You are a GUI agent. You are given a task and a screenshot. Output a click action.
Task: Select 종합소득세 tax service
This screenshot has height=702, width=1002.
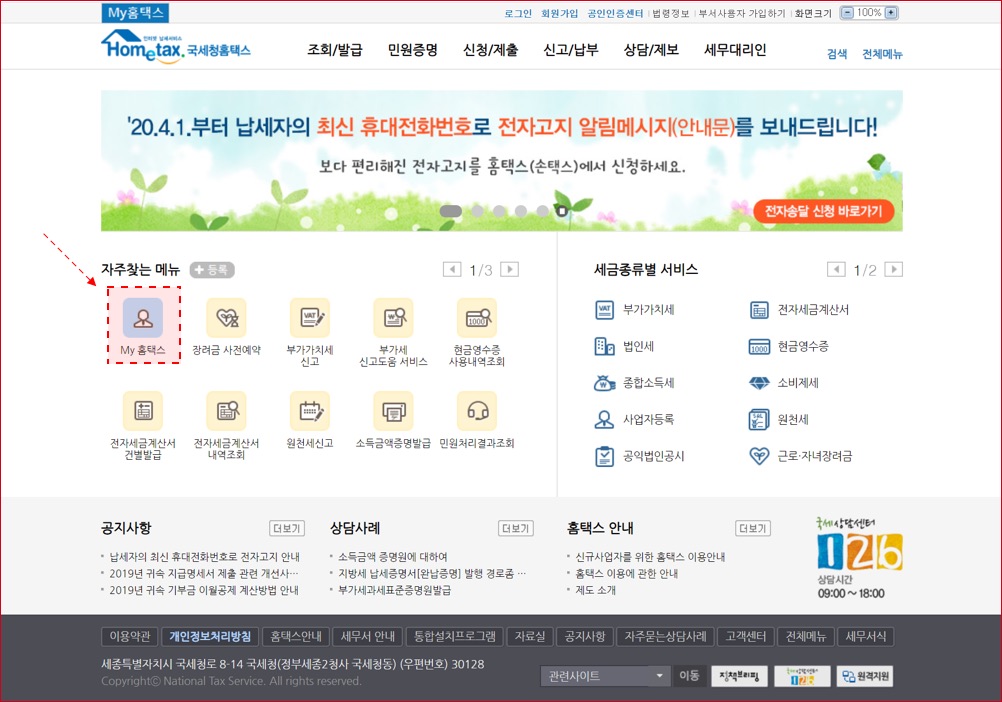pos(635,383)
